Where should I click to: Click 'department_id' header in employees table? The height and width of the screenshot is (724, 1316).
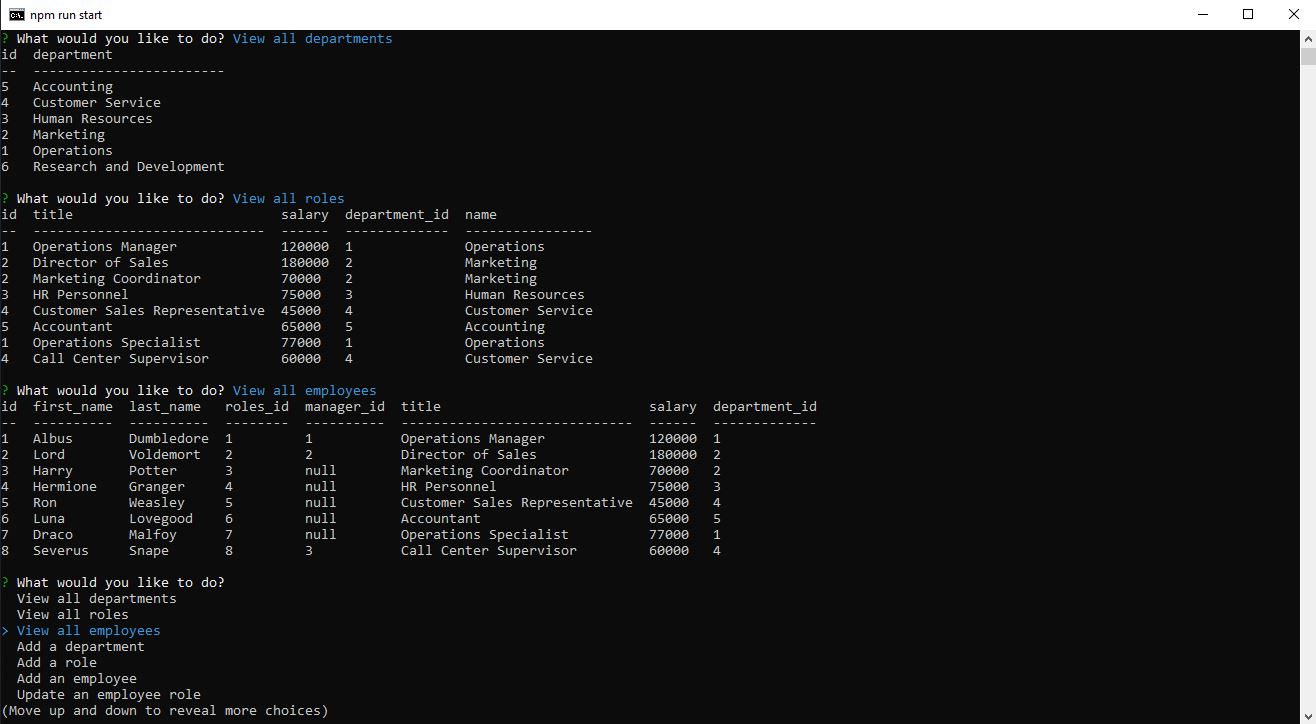coord(764,407)
